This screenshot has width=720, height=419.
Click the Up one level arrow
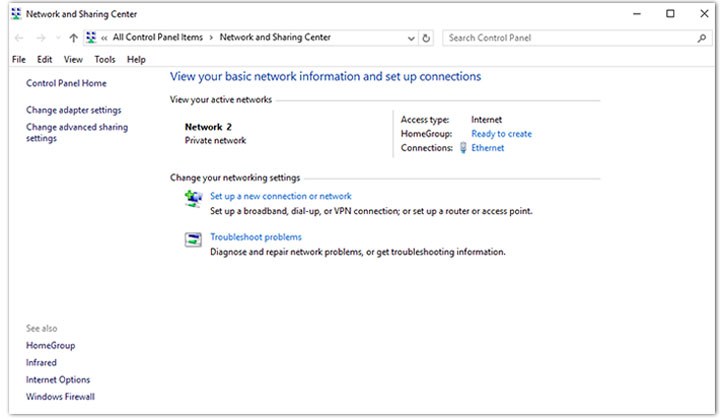(x=73, y=38)
